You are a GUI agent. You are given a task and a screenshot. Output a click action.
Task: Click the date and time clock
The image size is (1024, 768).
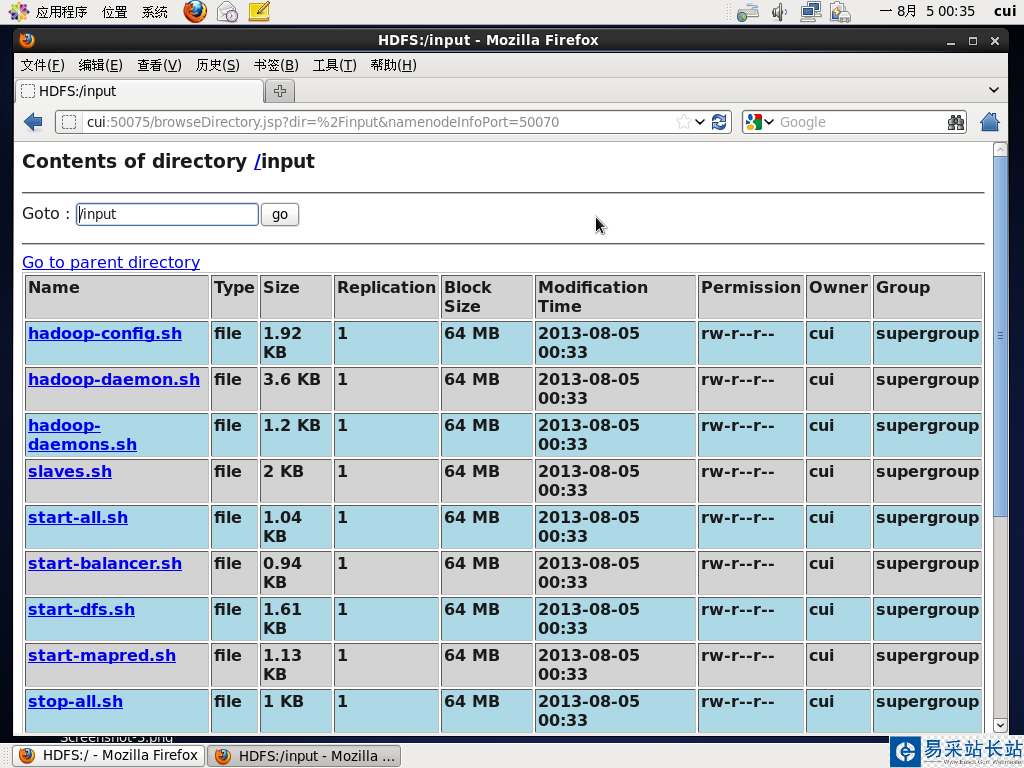click(x=927, y=12)
